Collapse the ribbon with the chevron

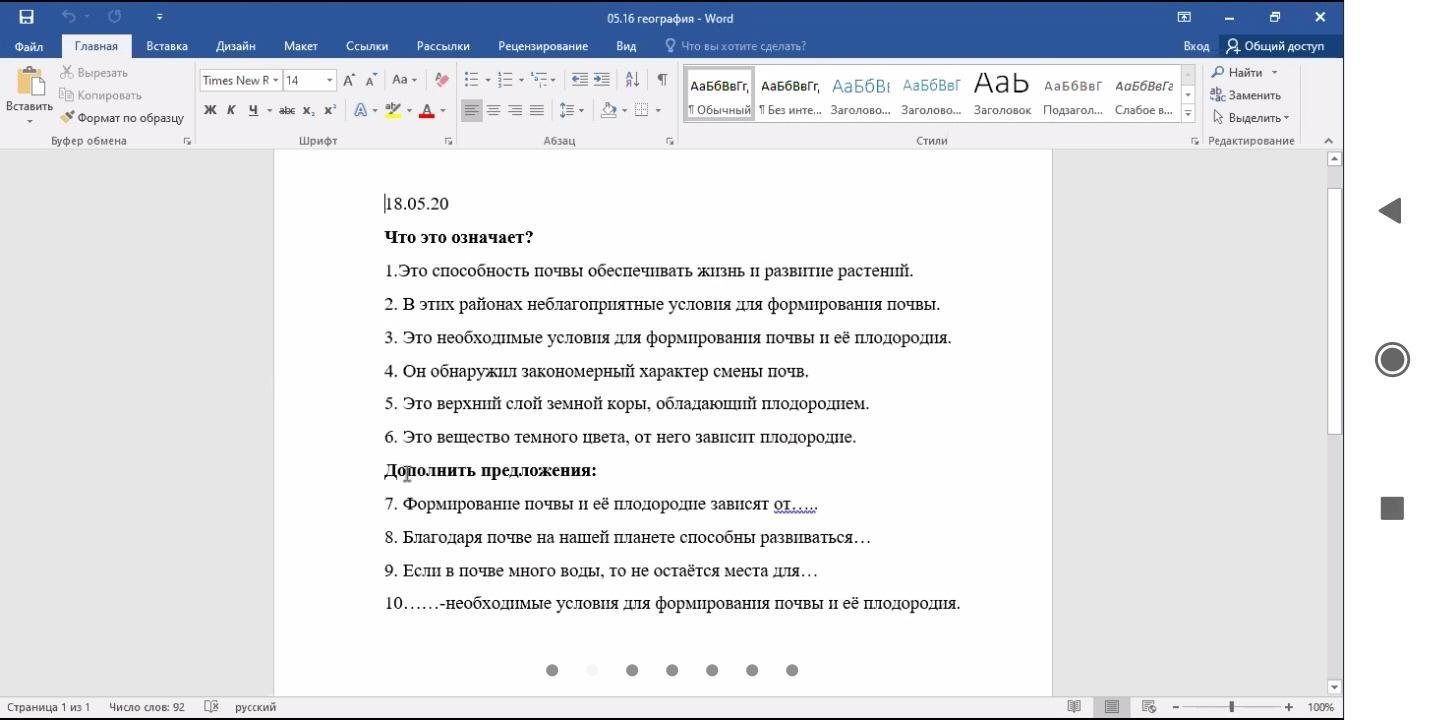point(1329,141)
